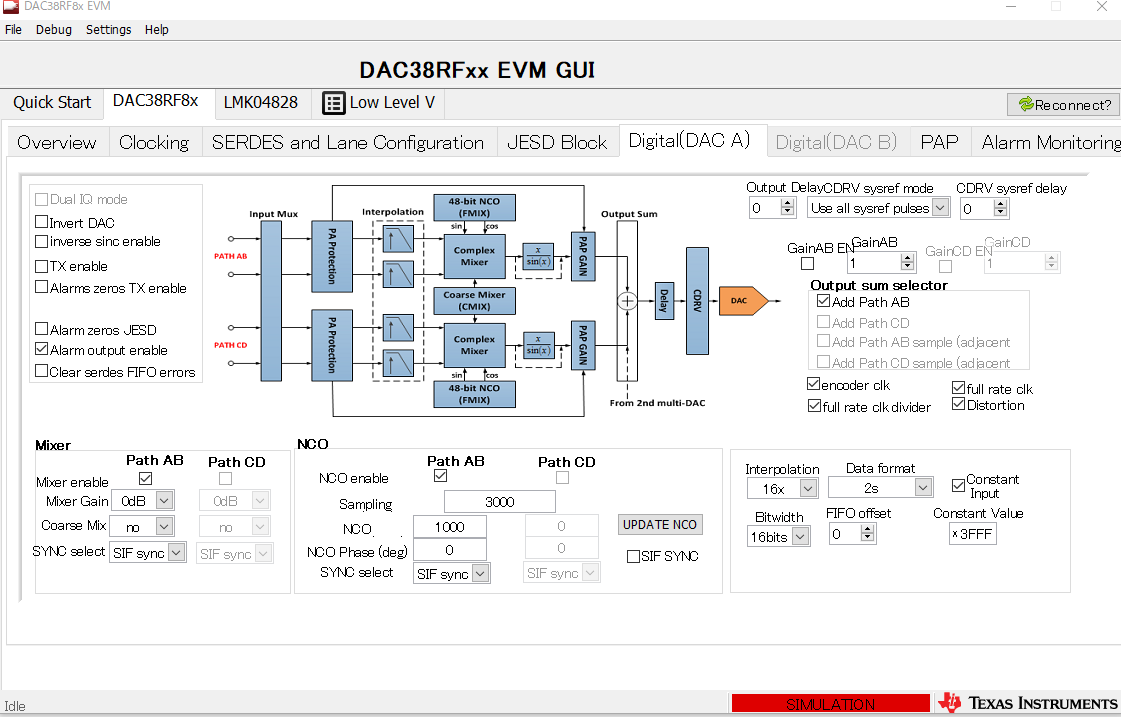Viewport: 1121px width, 717px height.
Task: Toggle the GainAB EN checkbox
Action: point(807,264)
